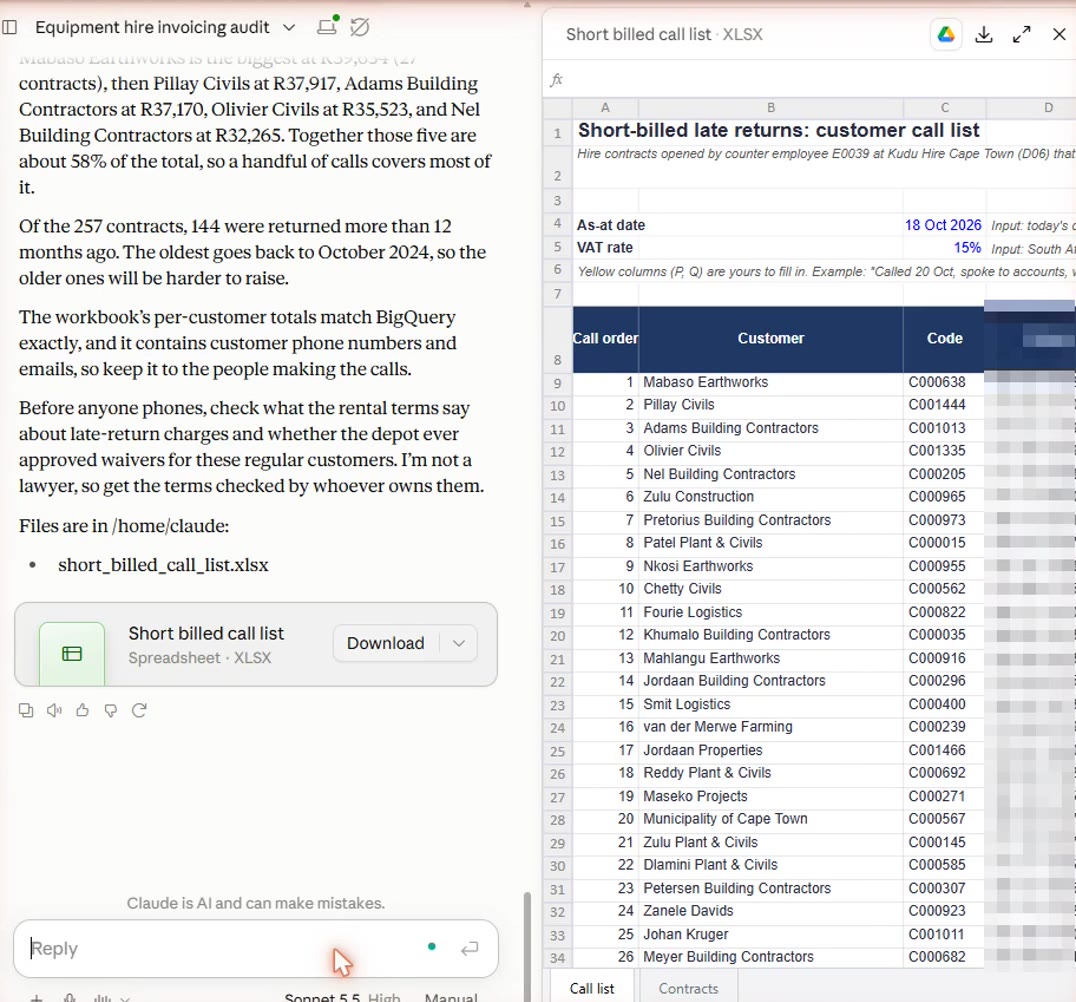The width and height of the screenshot is (1076, 1002).
Task: Select row header 9
Action: (557, 384)
